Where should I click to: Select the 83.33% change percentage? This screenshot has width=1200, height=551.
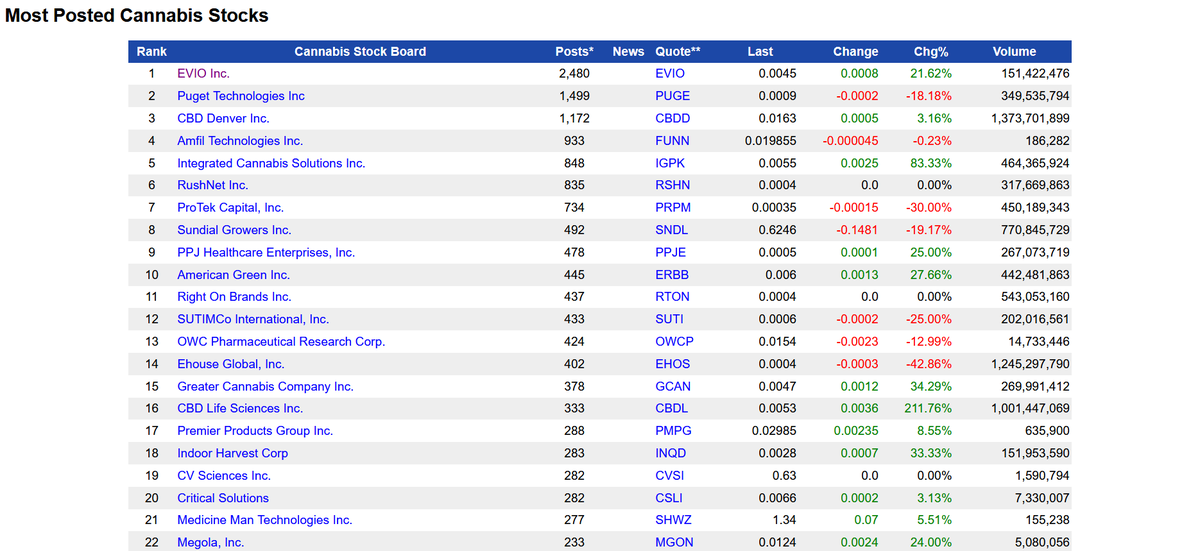(931, 163)
